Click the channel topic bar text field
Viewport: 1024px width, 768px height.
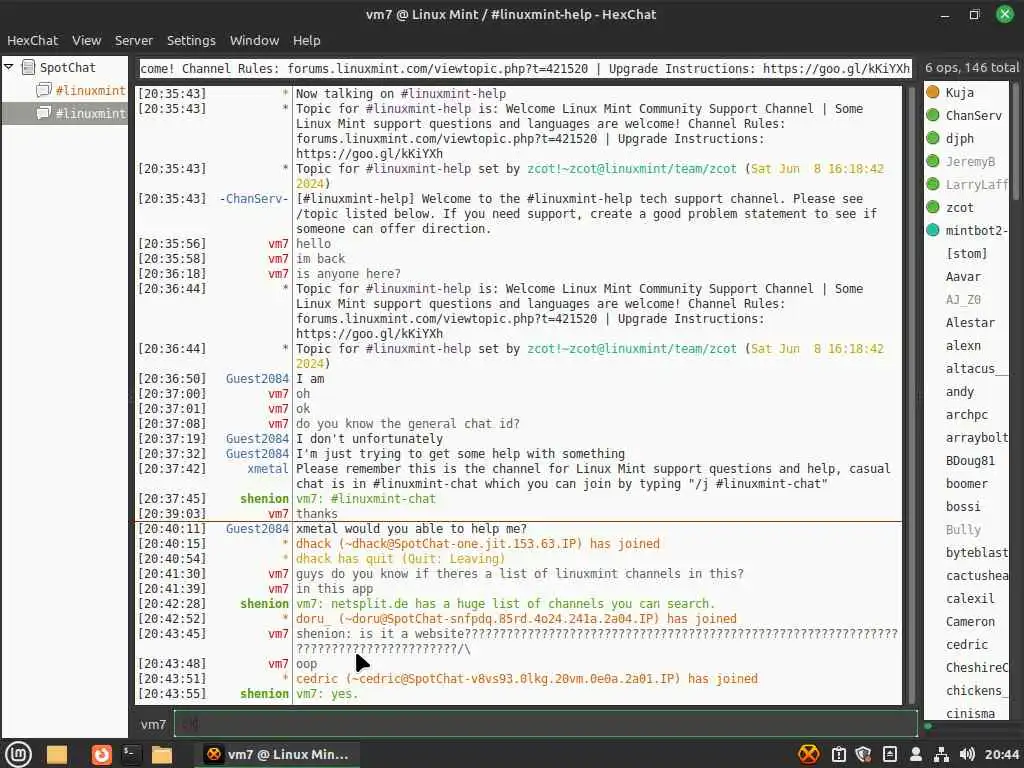tap(525, 69)
